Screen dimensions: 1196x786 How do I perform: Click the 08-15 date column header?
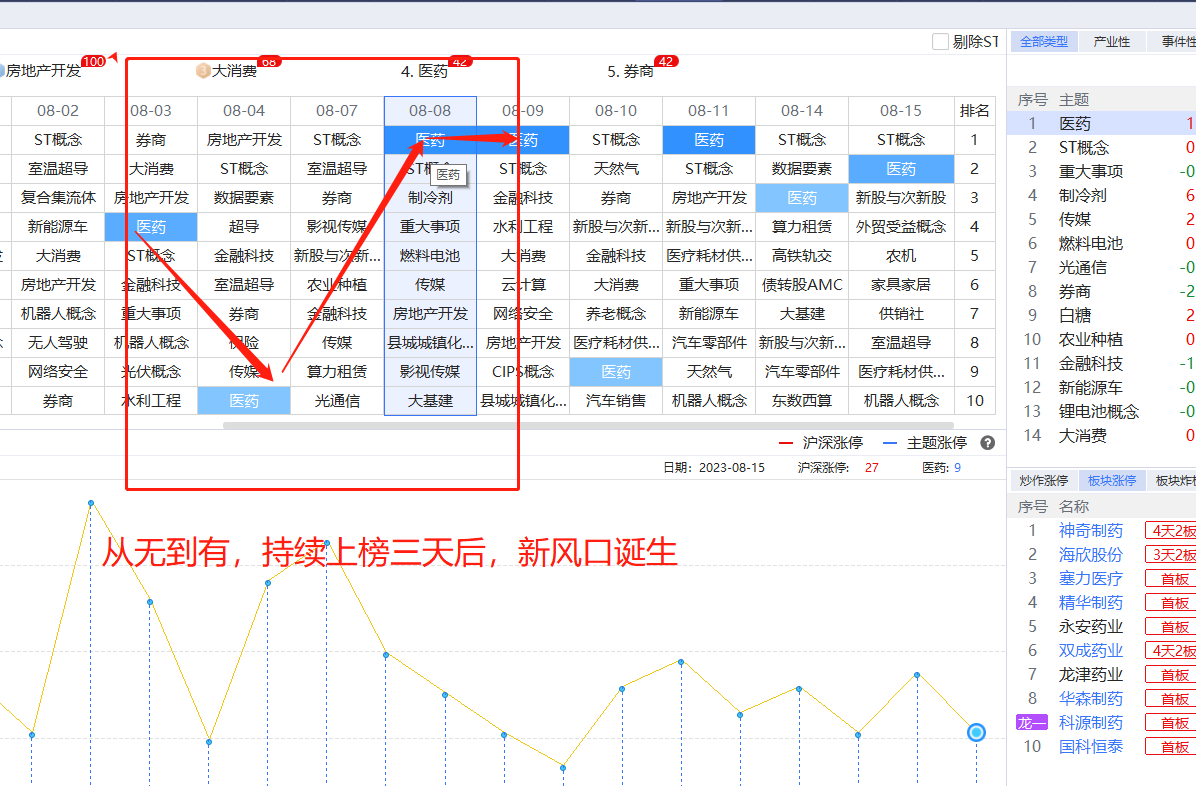coord(901,111)
